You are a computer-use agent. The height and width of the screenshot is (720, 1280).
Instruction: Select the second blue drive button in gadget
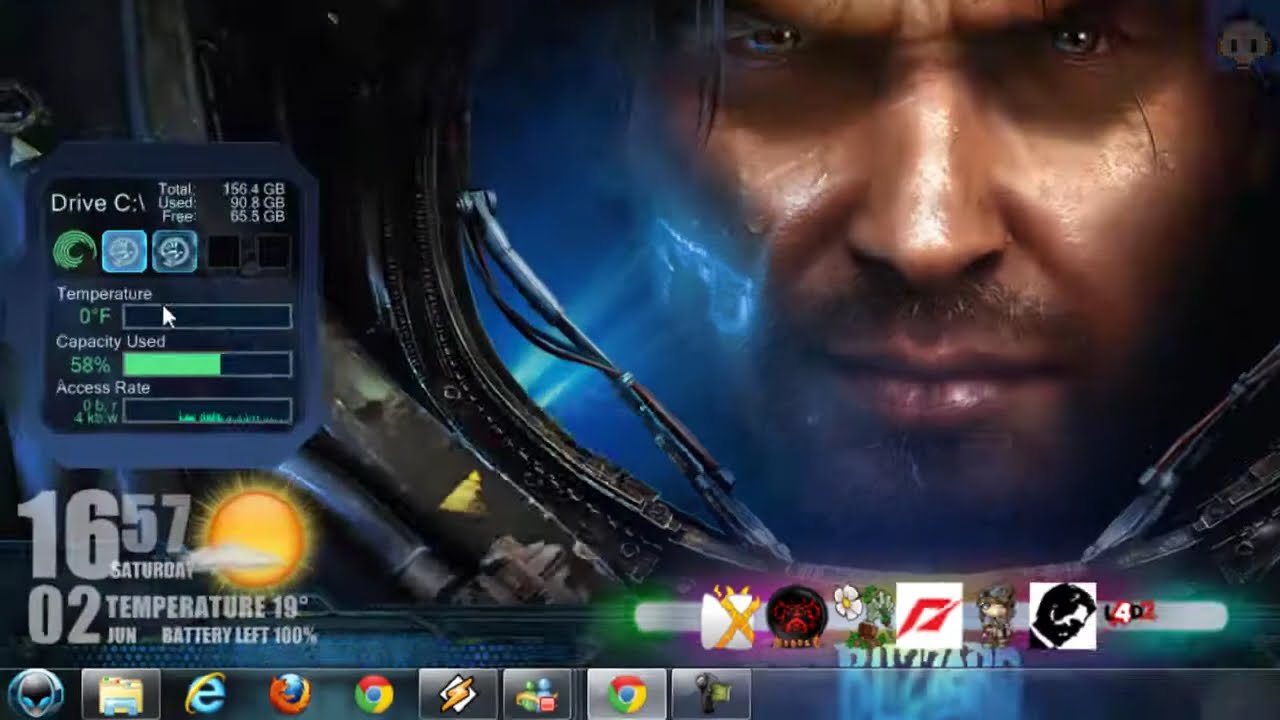[x=174, y=251]
